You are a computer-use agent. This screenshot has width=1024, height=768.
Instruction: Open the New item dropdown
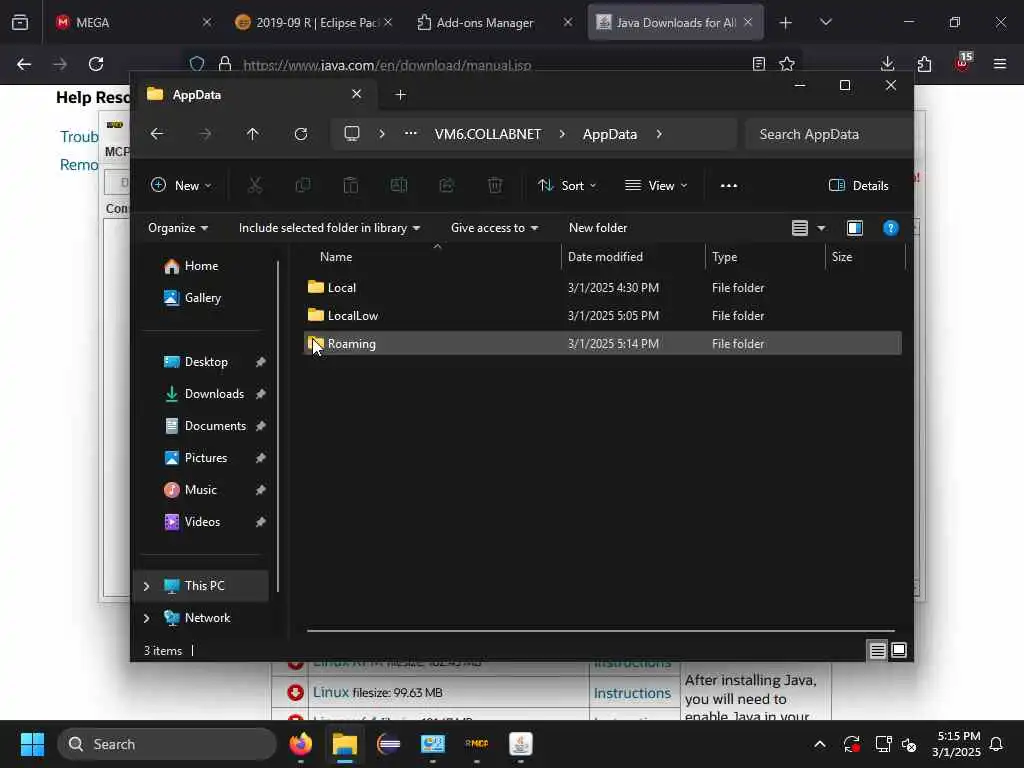(181, 185)
